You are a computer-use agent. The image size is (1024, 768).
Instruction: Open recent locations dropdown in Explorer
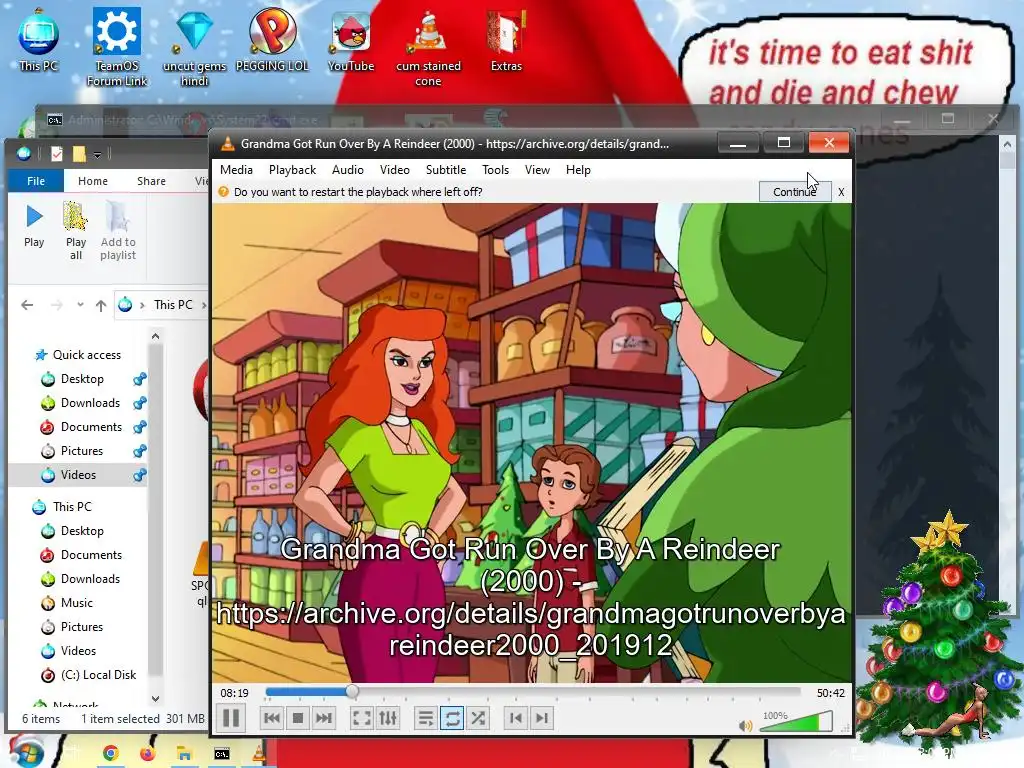pos(80,305)
